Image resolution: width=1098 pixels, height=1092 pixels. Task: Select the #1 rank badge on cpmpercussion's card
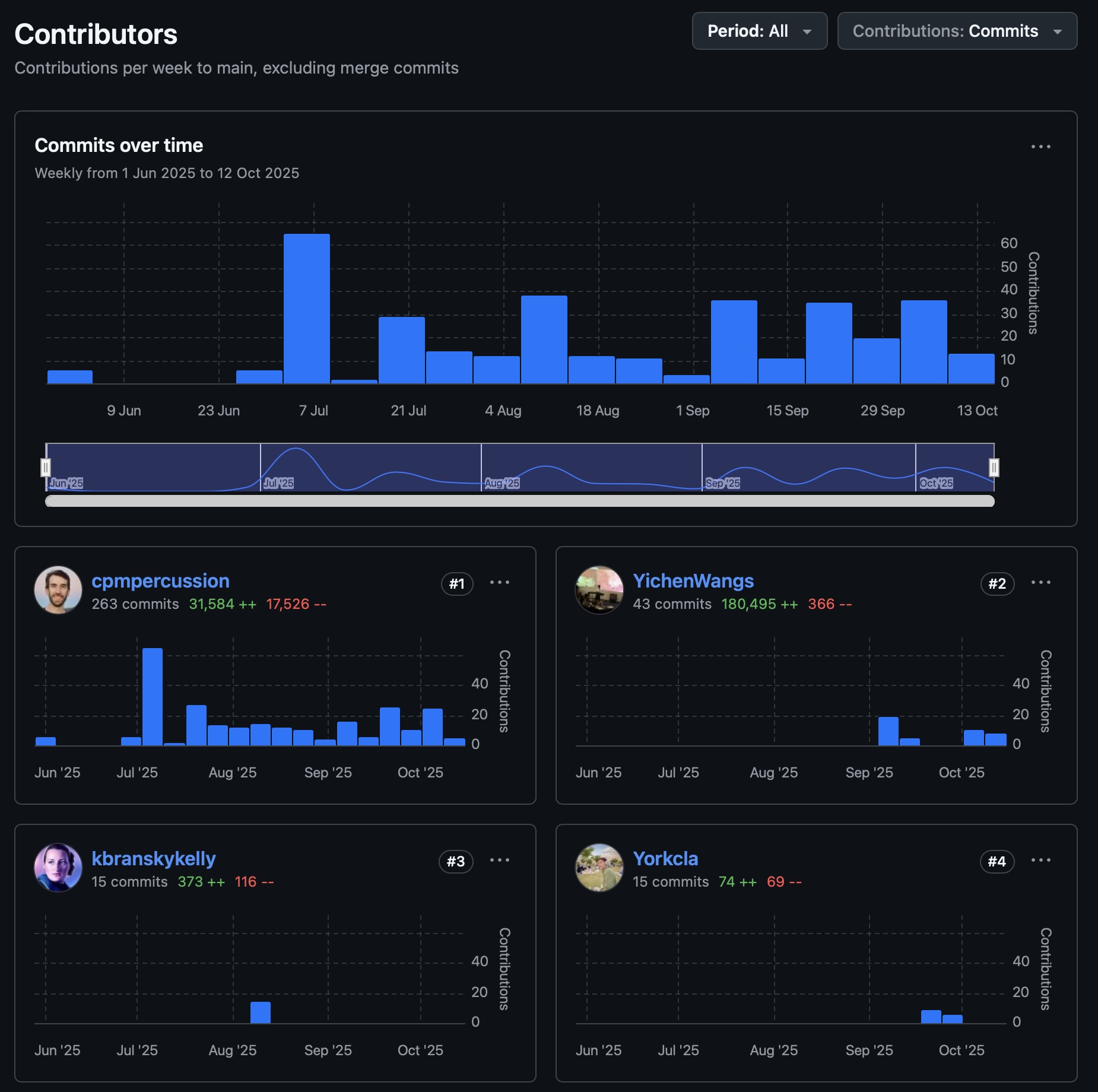pyautogui.click(x=456, y=584)
